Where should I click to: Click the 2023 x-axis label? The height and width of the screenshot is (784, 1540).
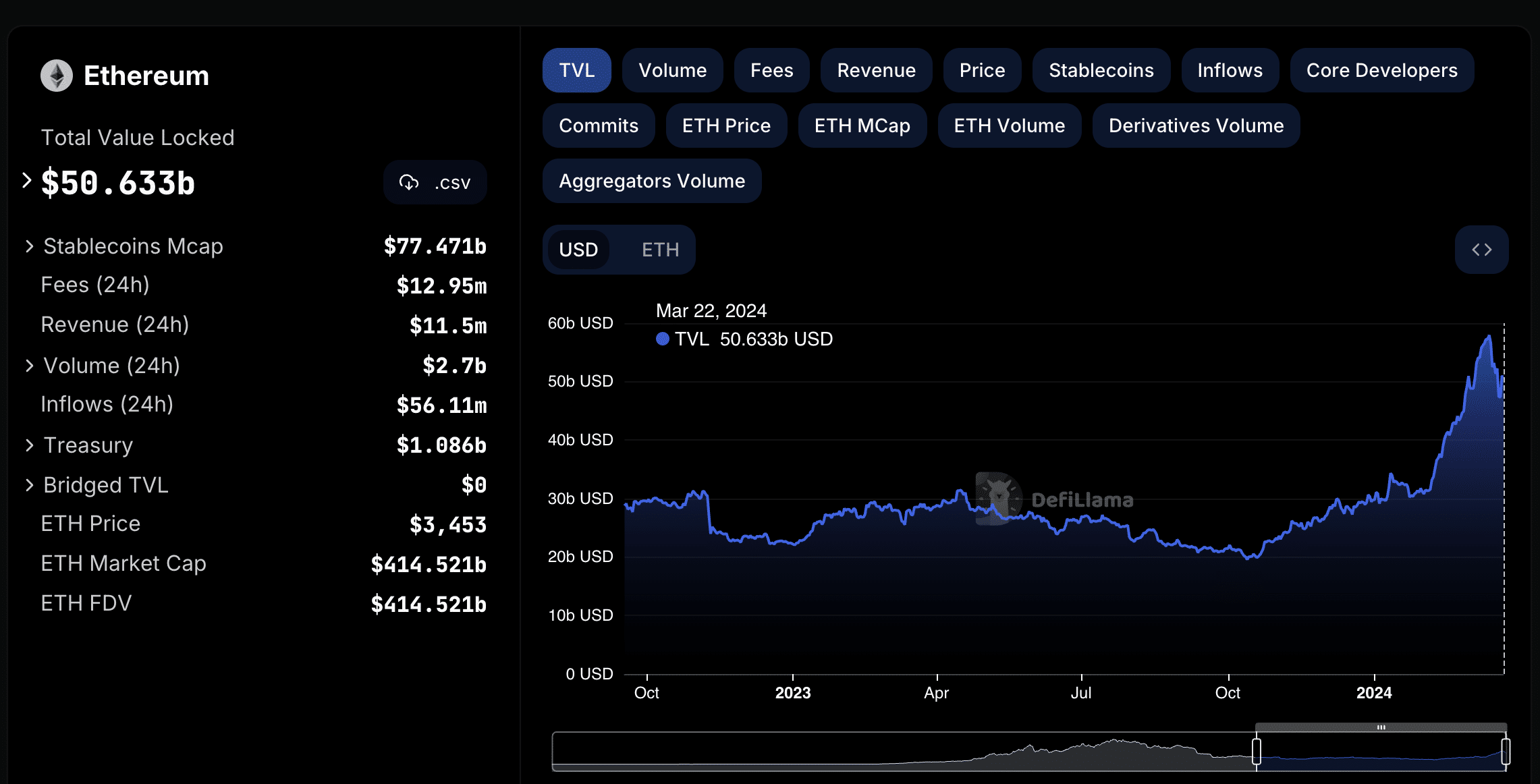pos(792,693)
